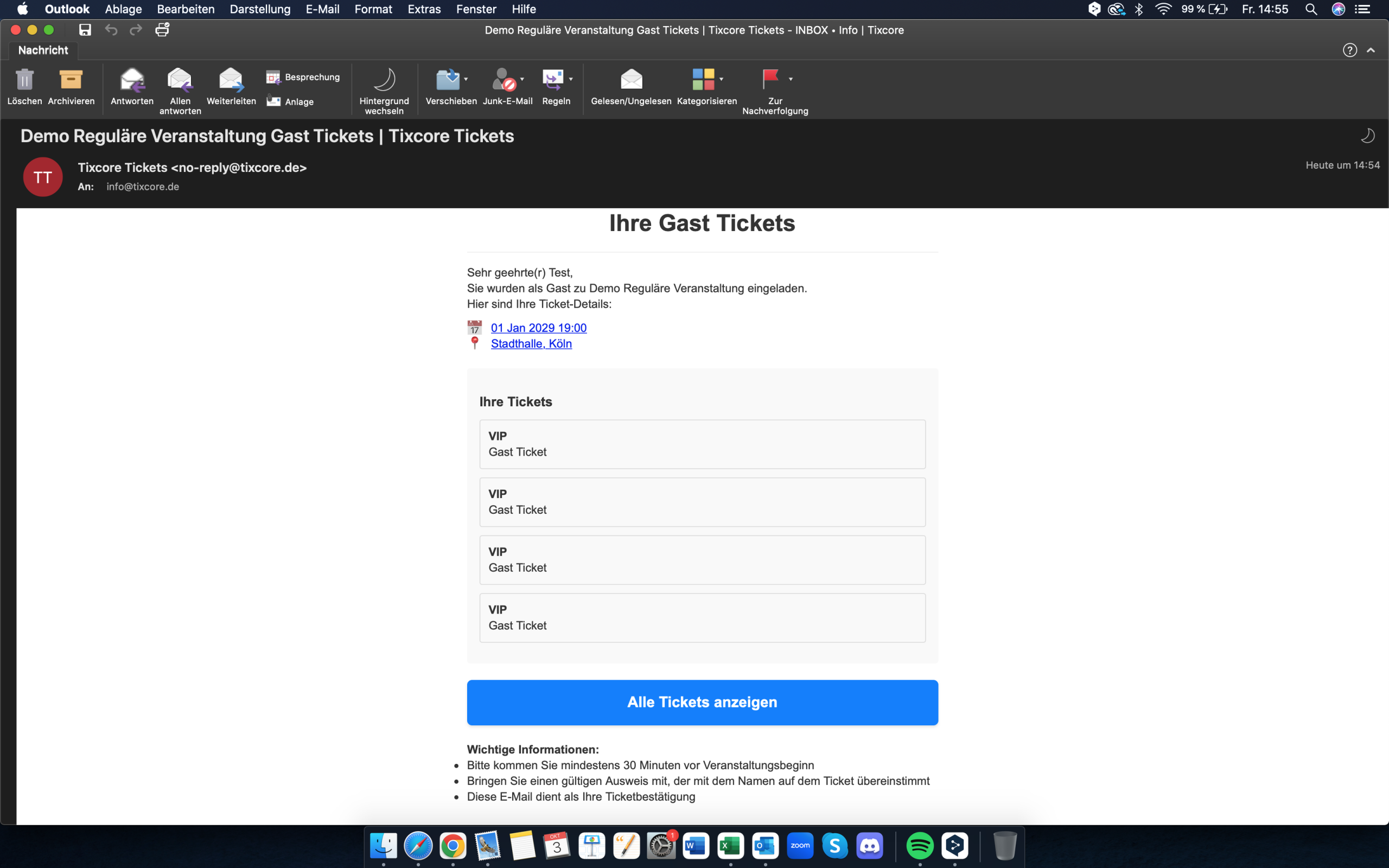Open Zur Nachverfolgung flag dropdown arrow
This screenshot has height=868, width=1389.
pyautogui.click(x=791, y=79)
